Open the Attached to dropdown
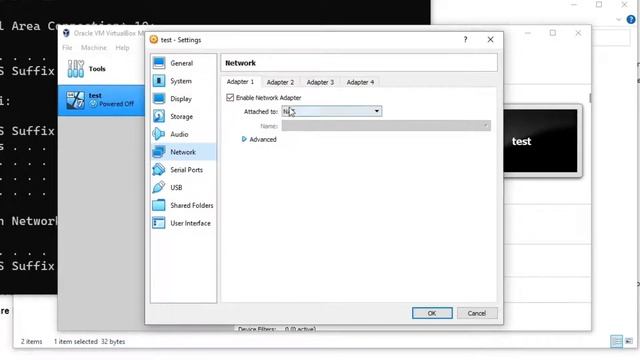Viewport: 640px width, 360px height. tap(332, 111)
